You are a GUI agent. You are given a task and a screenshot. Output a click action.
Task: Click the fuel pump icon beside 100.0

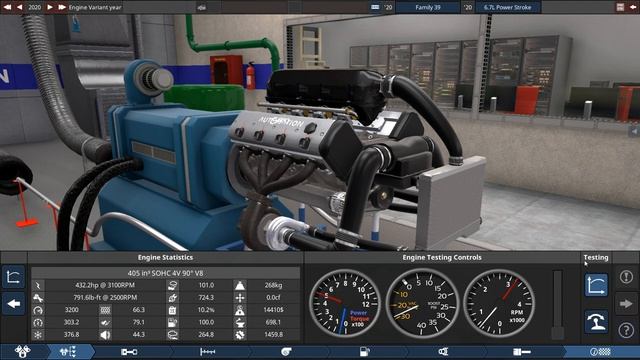coord(173,322)
